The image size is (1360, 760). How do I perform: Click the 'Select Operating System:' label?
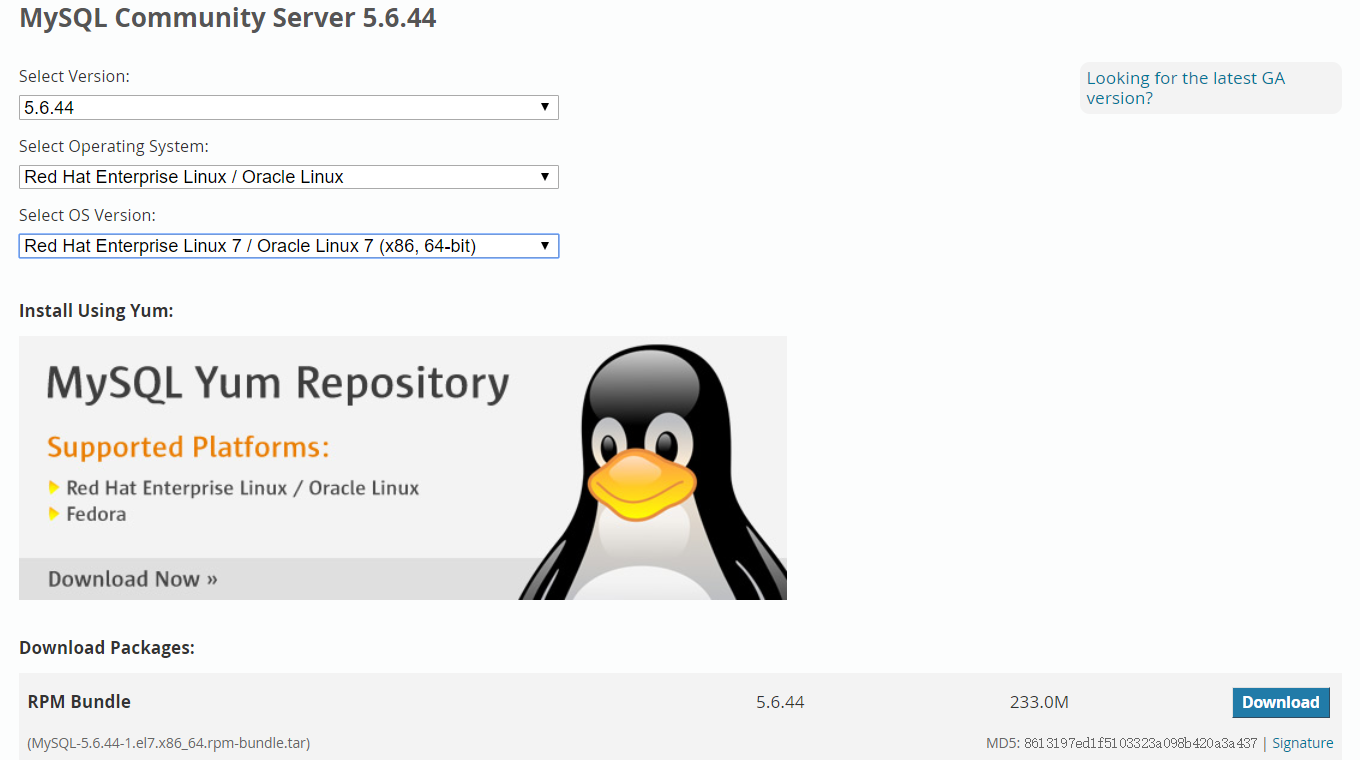[x=114, y=146]
